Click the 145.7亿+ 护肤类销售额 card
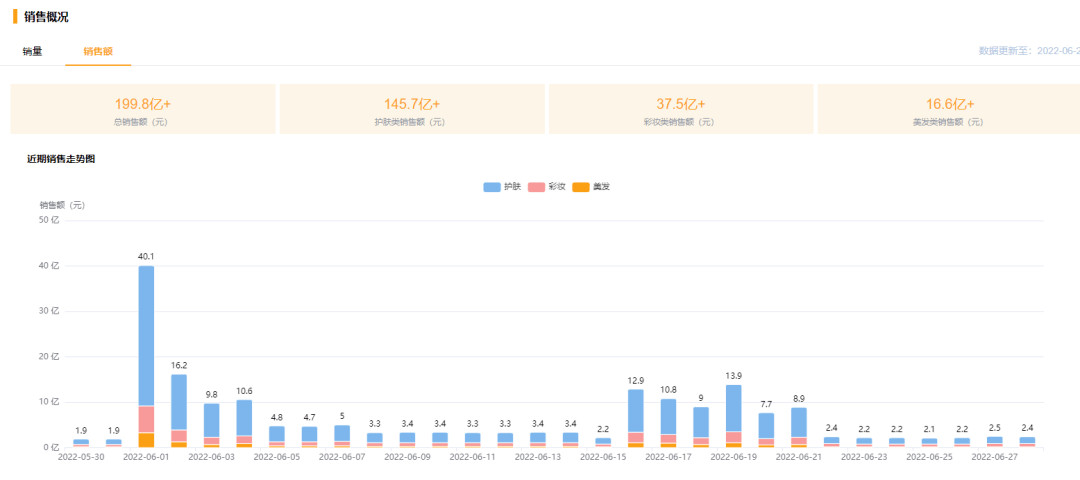The width and height of the screenshot is (1080, 480). click(412, 109)
